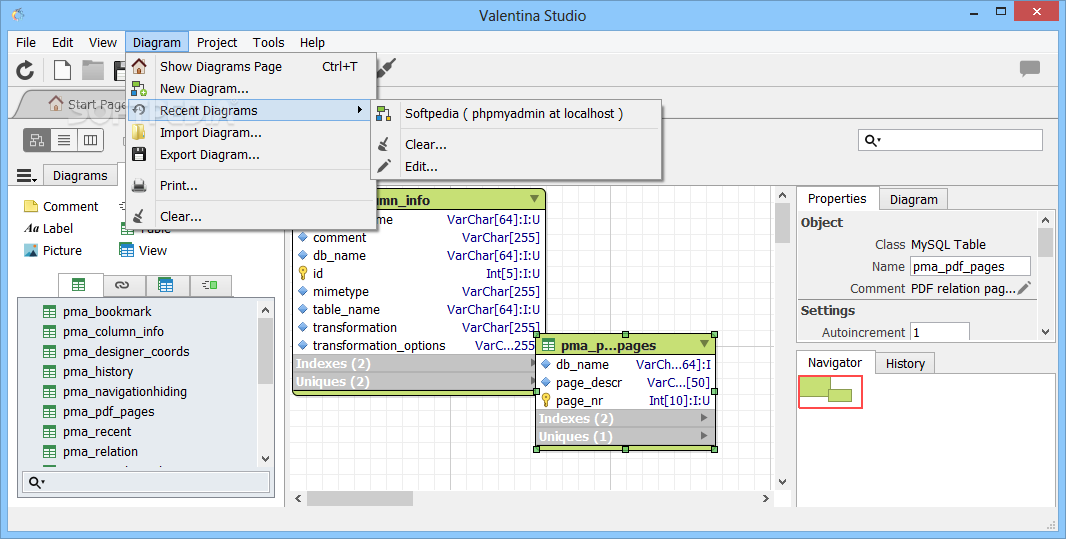
Task: Switch to the Navigator tab
Action: (835, 363)
